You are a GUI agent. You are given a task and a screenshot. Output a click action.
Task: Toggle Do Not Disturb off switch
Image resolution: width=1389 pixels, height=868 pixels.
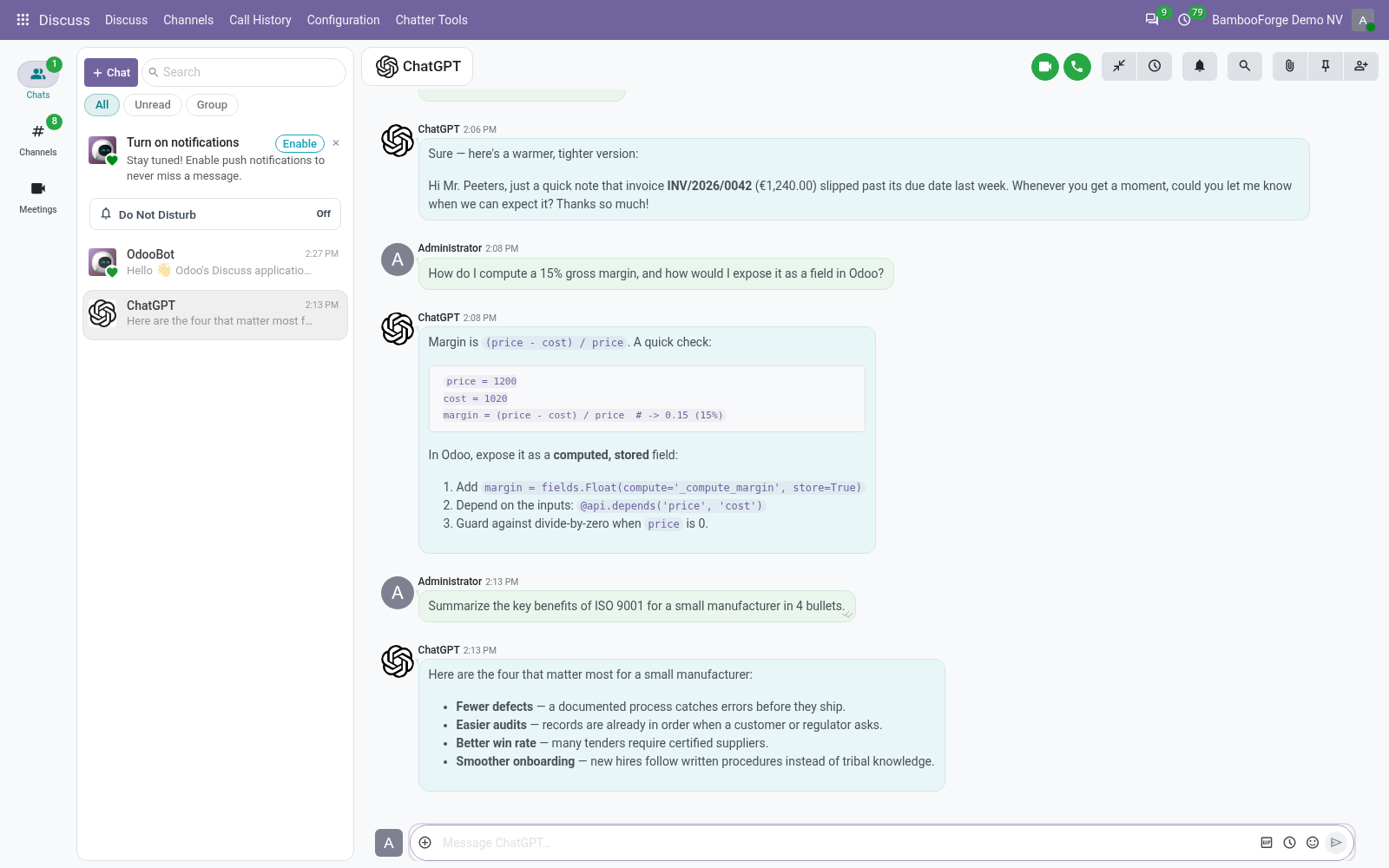215,214
